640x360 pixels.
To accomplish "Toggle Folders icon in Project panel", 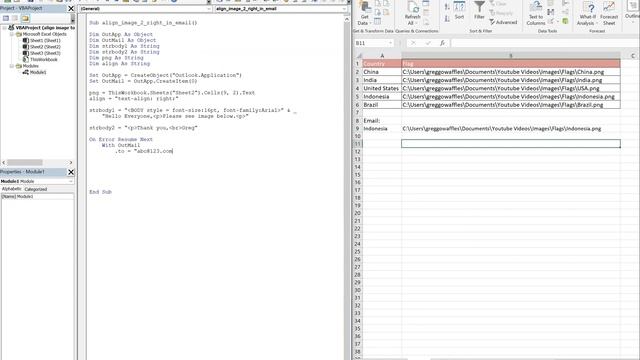I will click(25, 18).
